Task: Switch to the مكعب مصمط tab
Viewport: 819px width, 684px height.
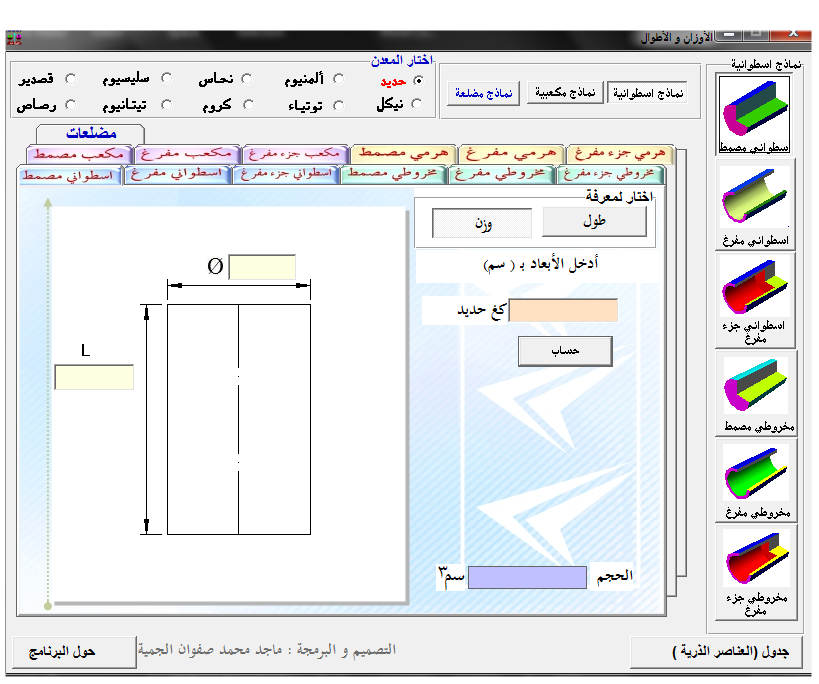Action: 79,154
